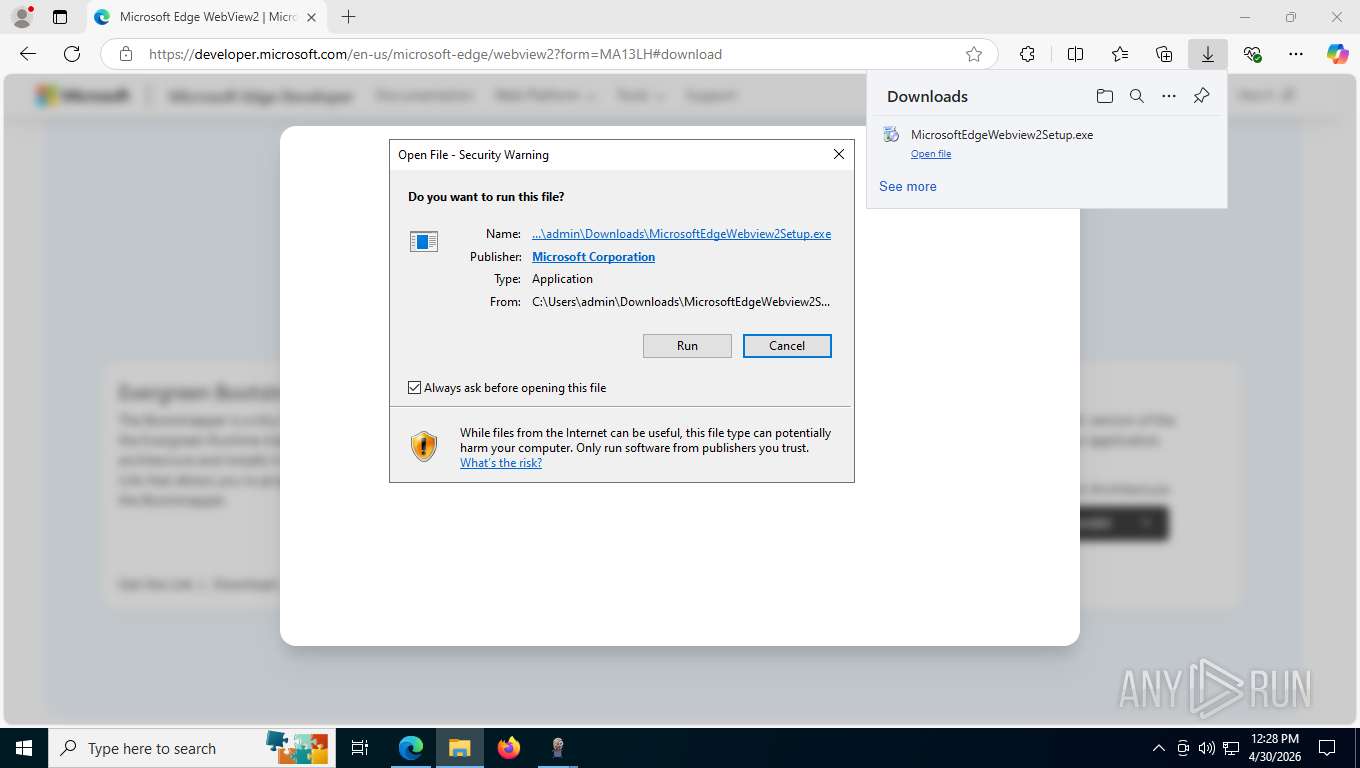The width and height of the screenshot is (1360, 768).
Task: Click the Cancel button
Action: [787, 346]
